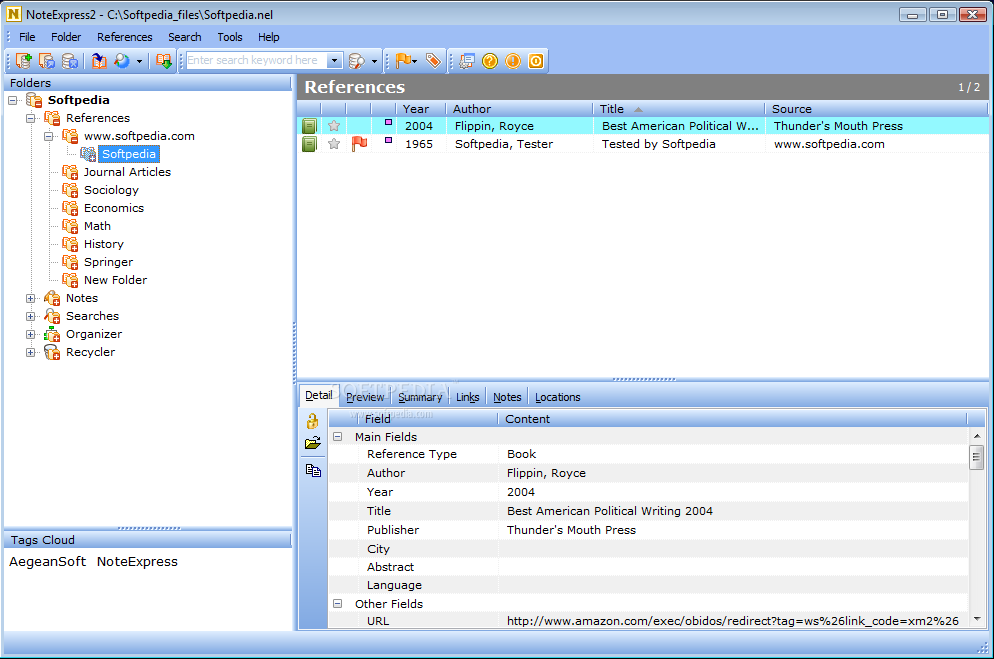The image size is (994, 659).
Task: Open the References menu
Action: (124, 37)
